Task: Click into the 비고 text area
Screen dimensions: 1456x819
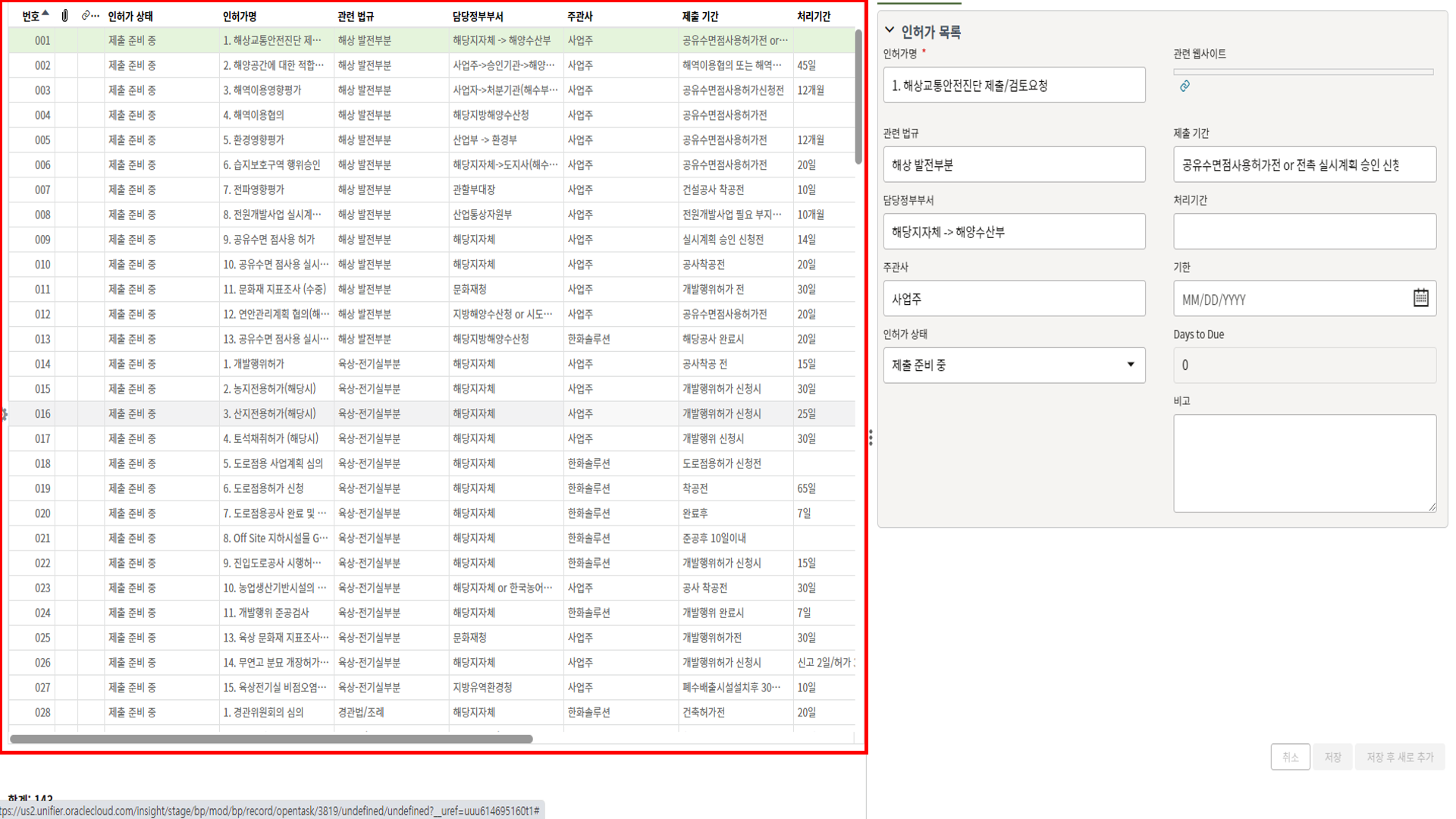Action: (1304, 463)
